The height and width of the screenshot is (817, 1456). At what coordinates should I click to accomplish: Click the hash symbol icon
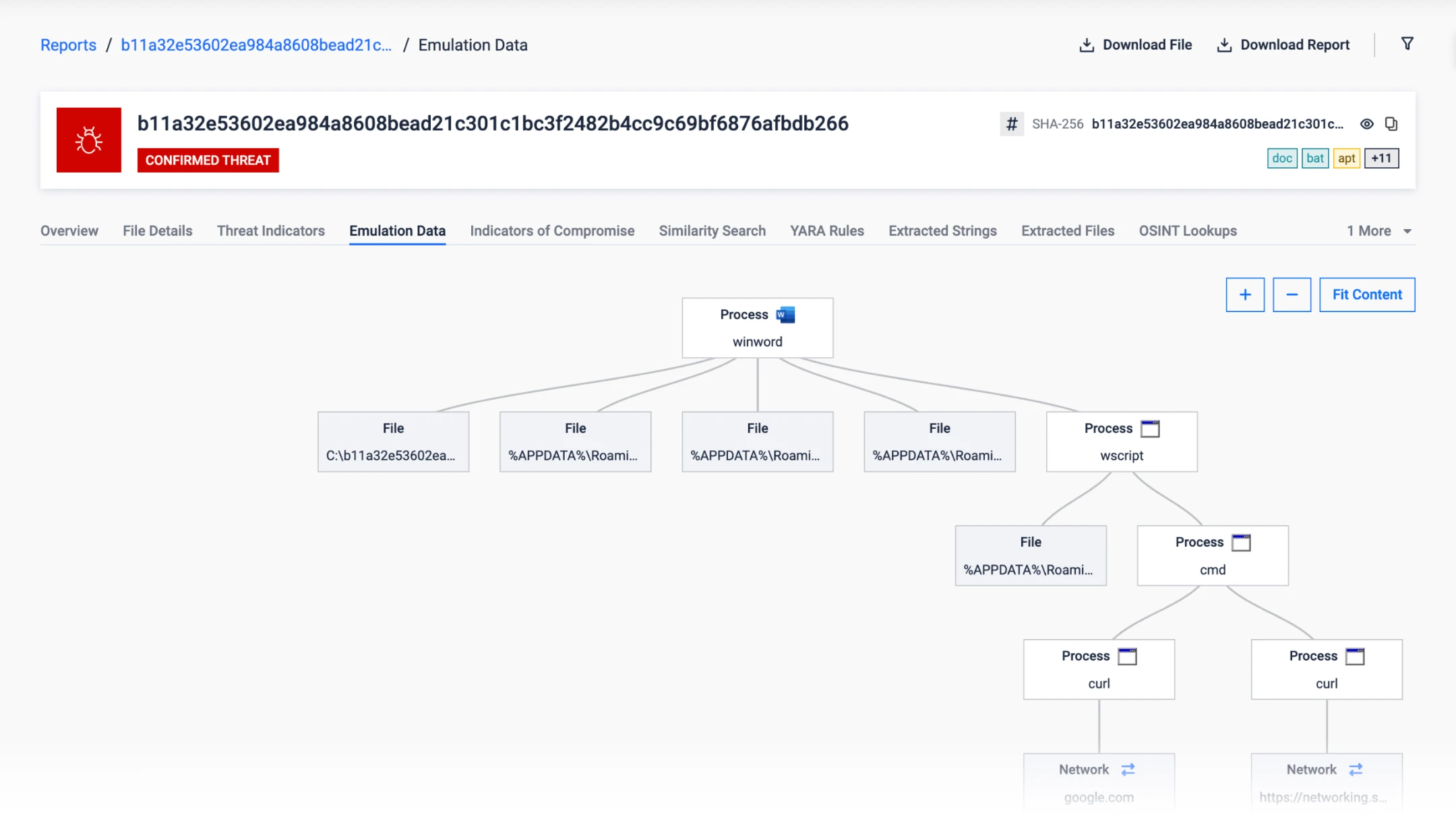tap(1011, 124)
